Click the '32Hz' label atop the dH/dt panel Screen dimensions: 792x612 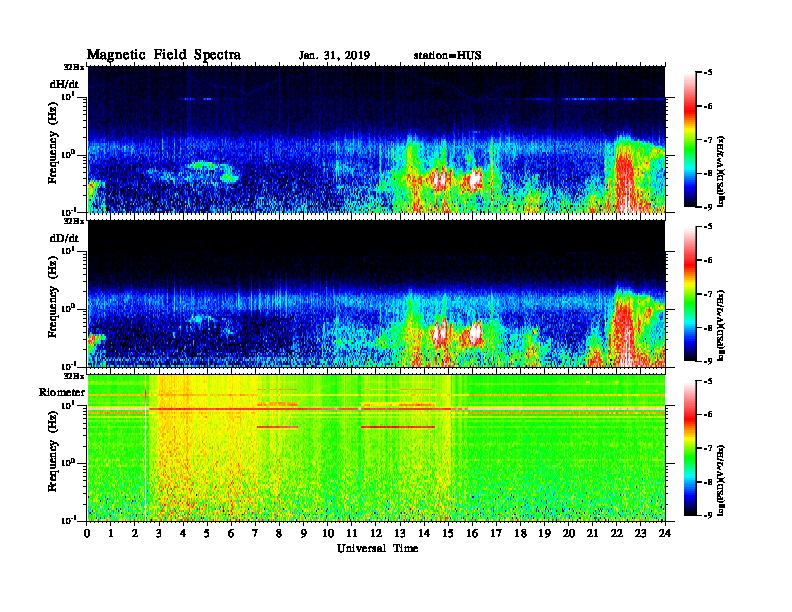(x=74, y=67)
